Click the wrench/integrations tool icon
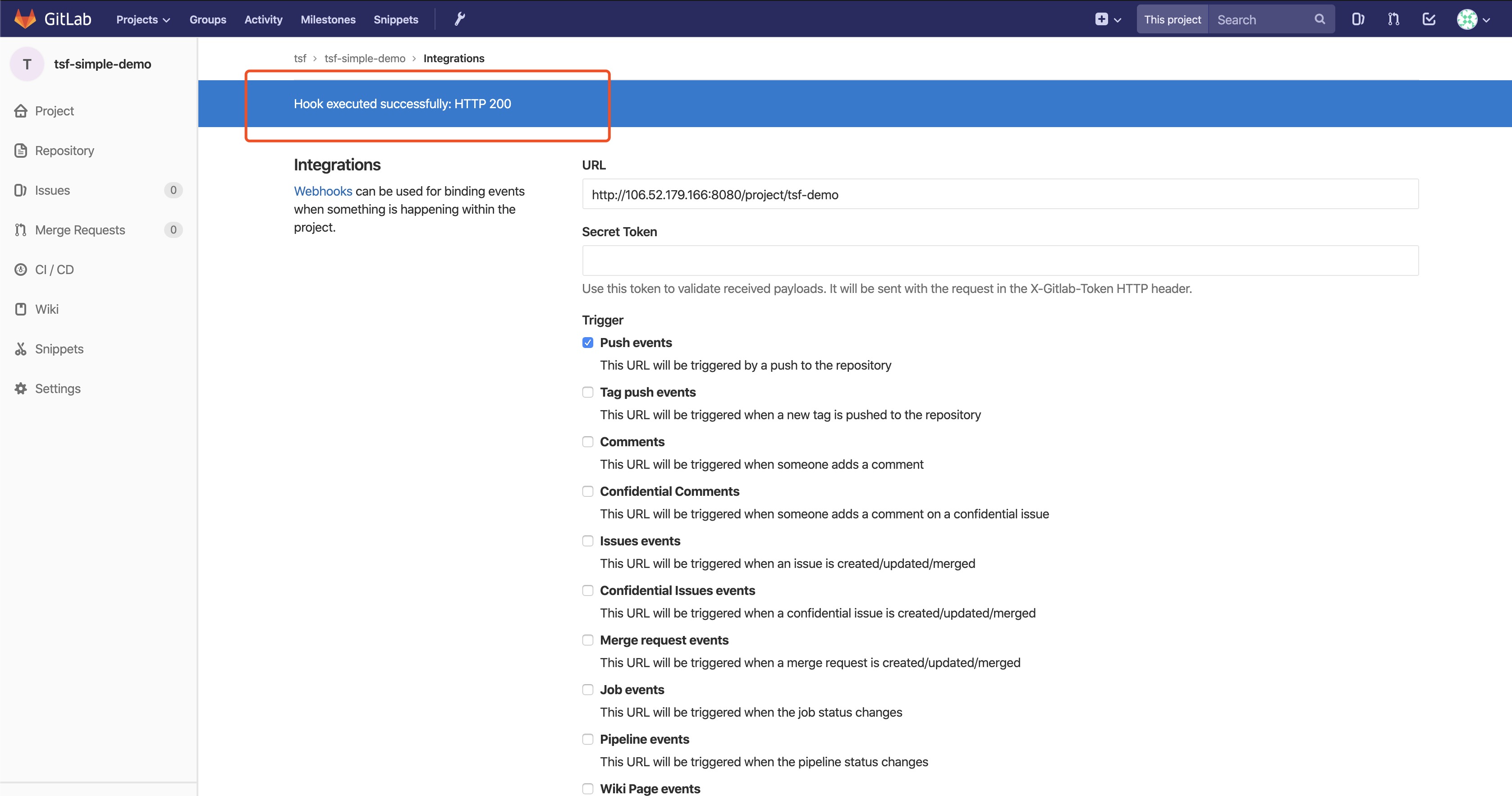Screen dimensions: 1512x796 coord(459,19)
